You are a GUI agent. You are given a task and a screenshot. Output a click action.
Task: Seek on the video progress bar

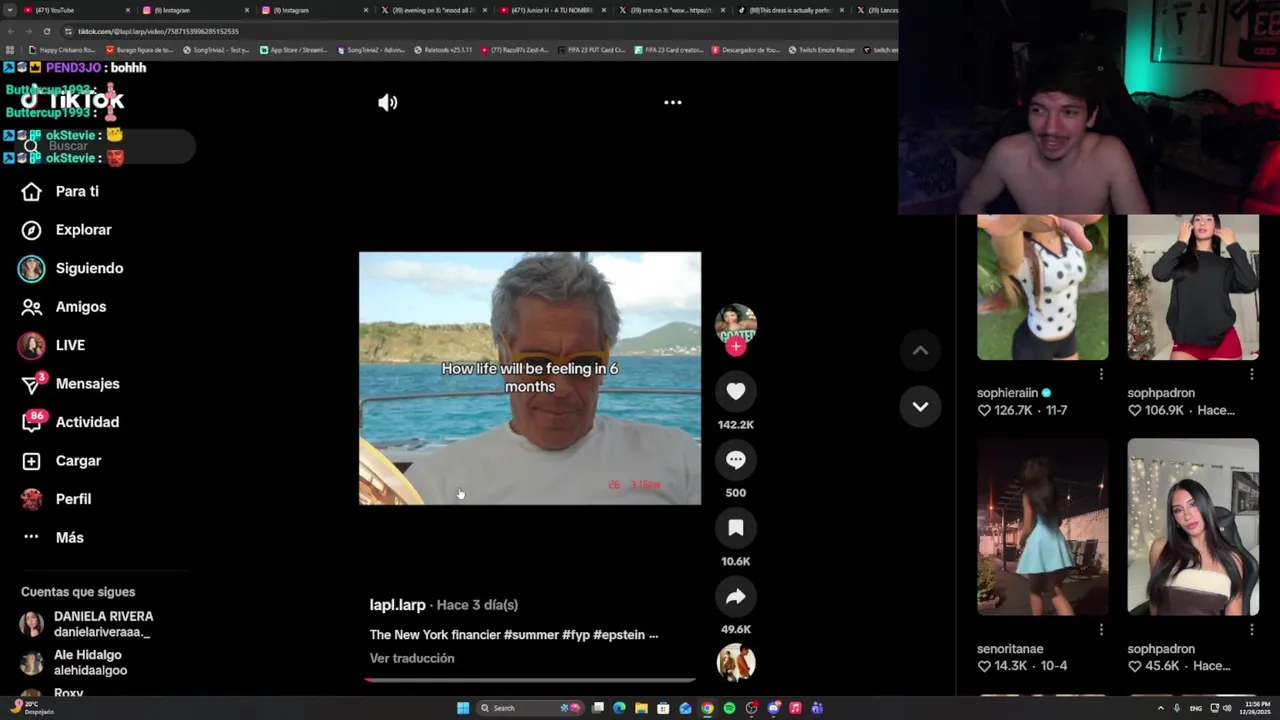[530, 680]
